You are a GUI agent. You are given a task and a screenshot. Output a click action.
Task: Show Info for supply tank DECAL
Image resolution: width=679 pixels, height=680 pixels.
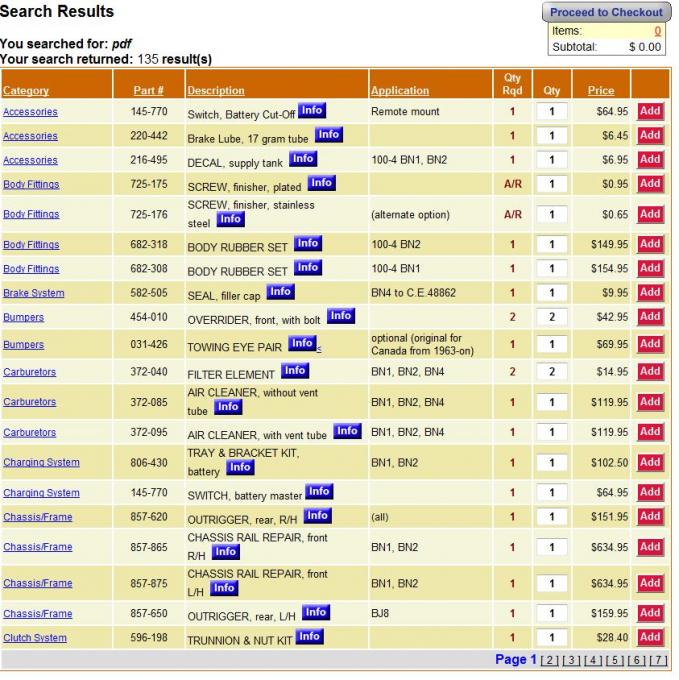point(302,159)
